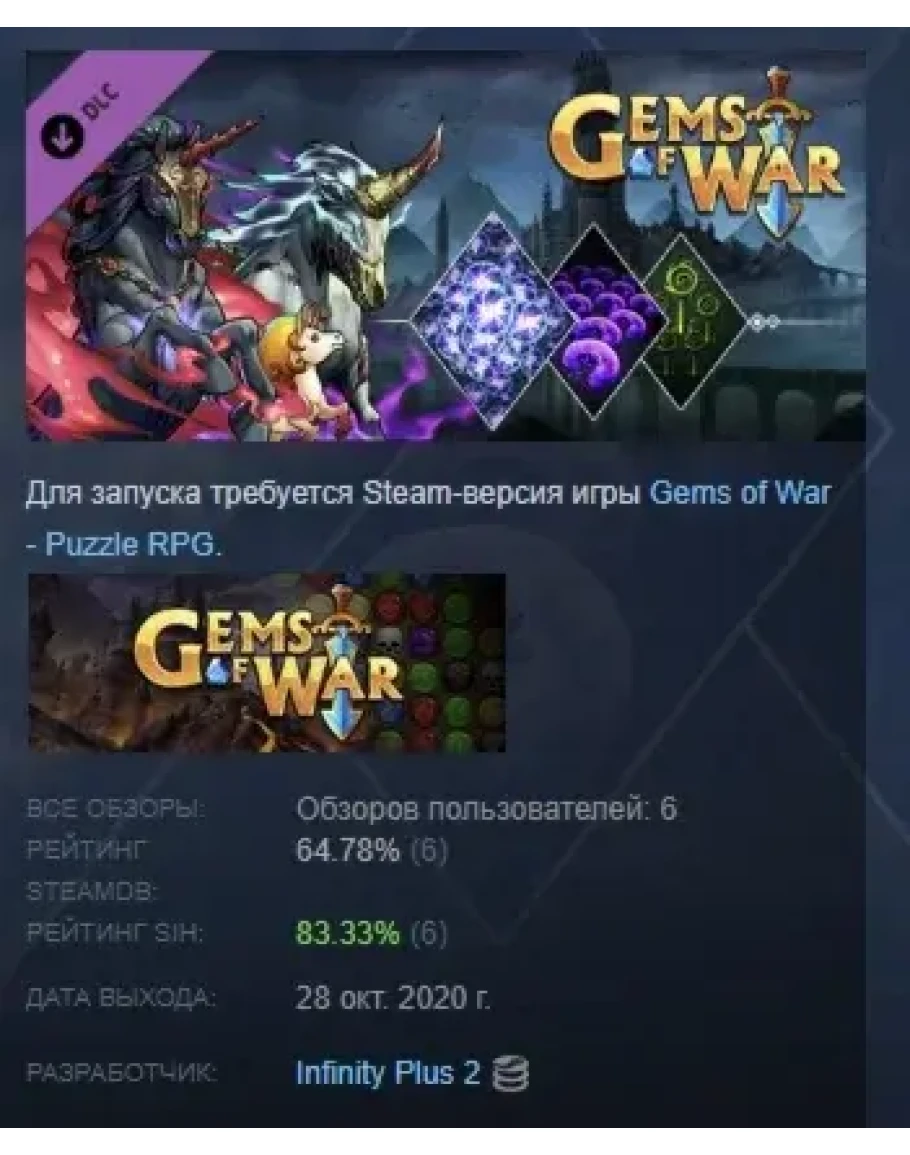
Task: Click the Gems of War banner logo
Action: [x=696, y=150]
